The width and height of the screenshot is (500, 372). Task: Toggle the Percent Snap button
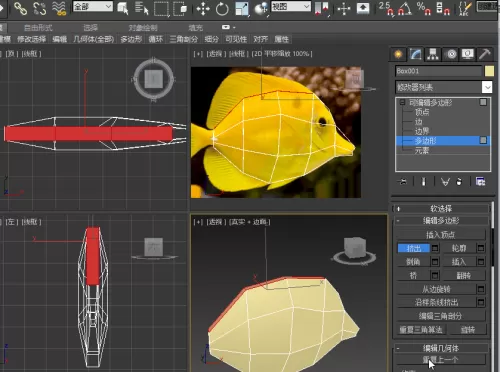coord(424,8)
